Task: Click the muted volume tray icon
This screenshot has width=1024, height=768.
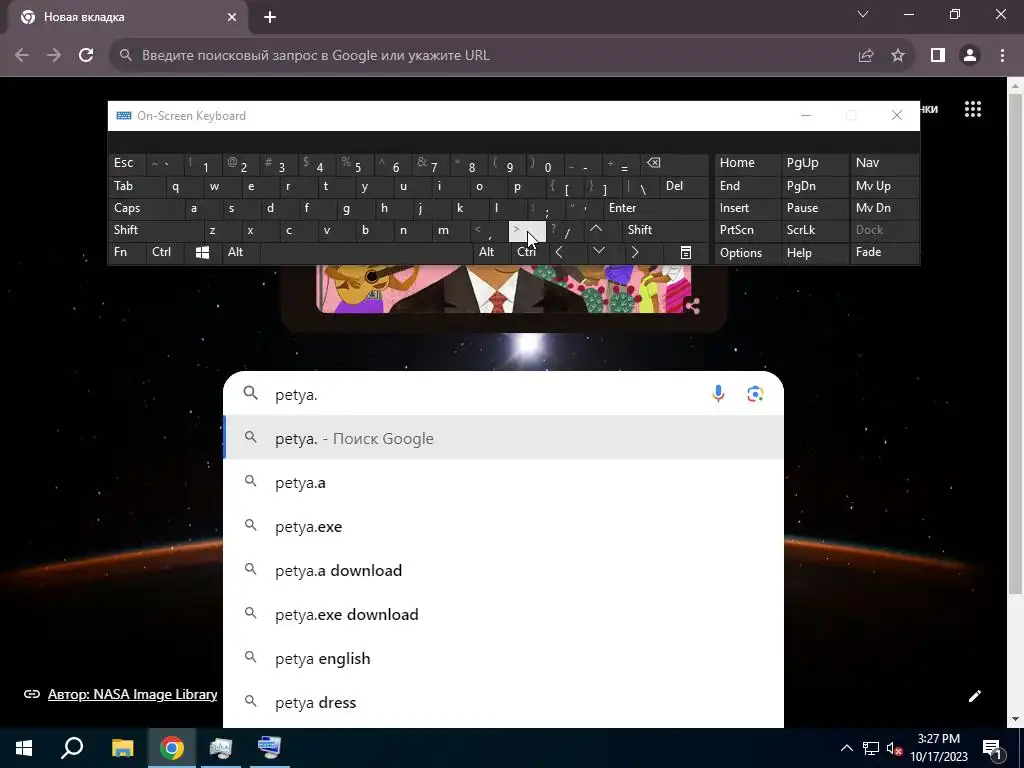Action: click(894, 748)
